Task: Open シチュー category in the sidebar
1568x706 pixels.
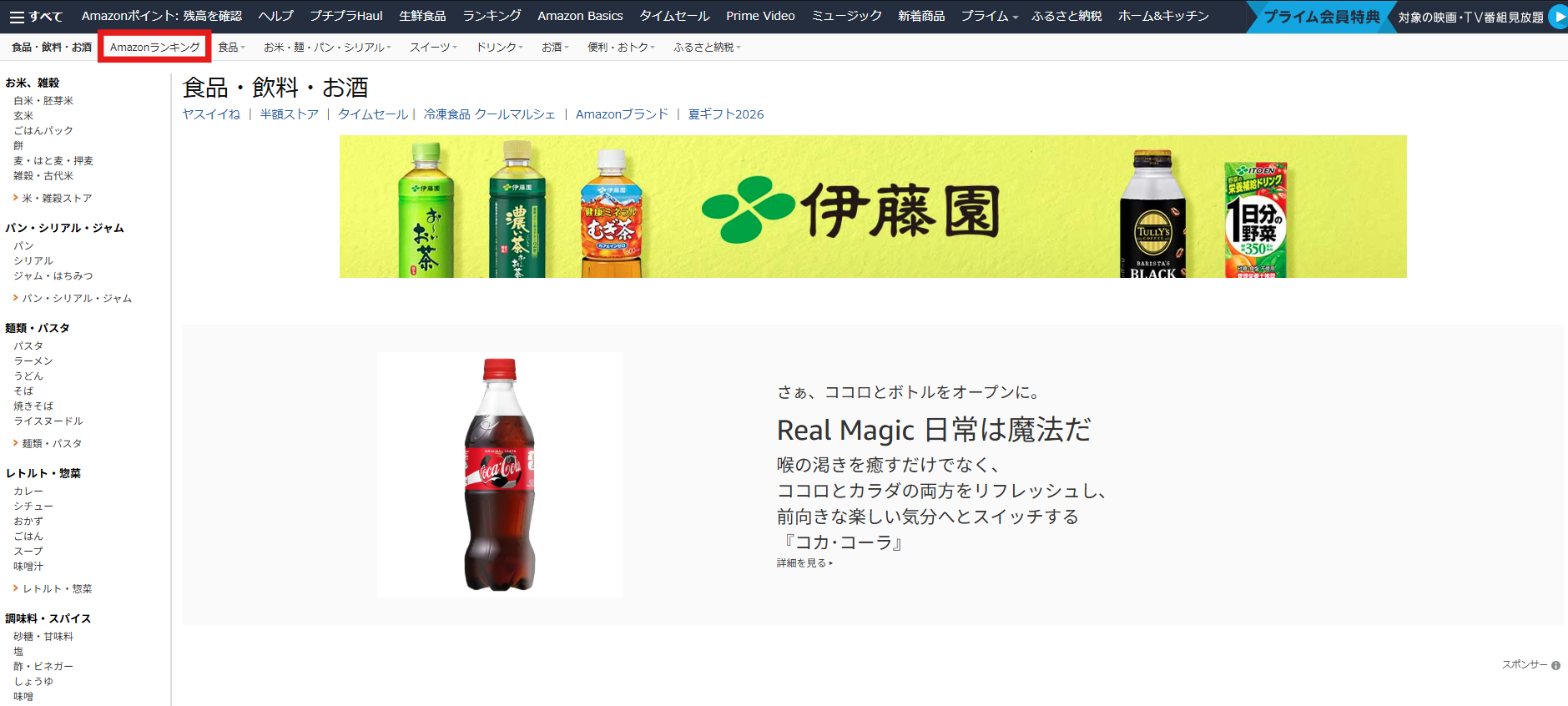Action: coord(33,507)
